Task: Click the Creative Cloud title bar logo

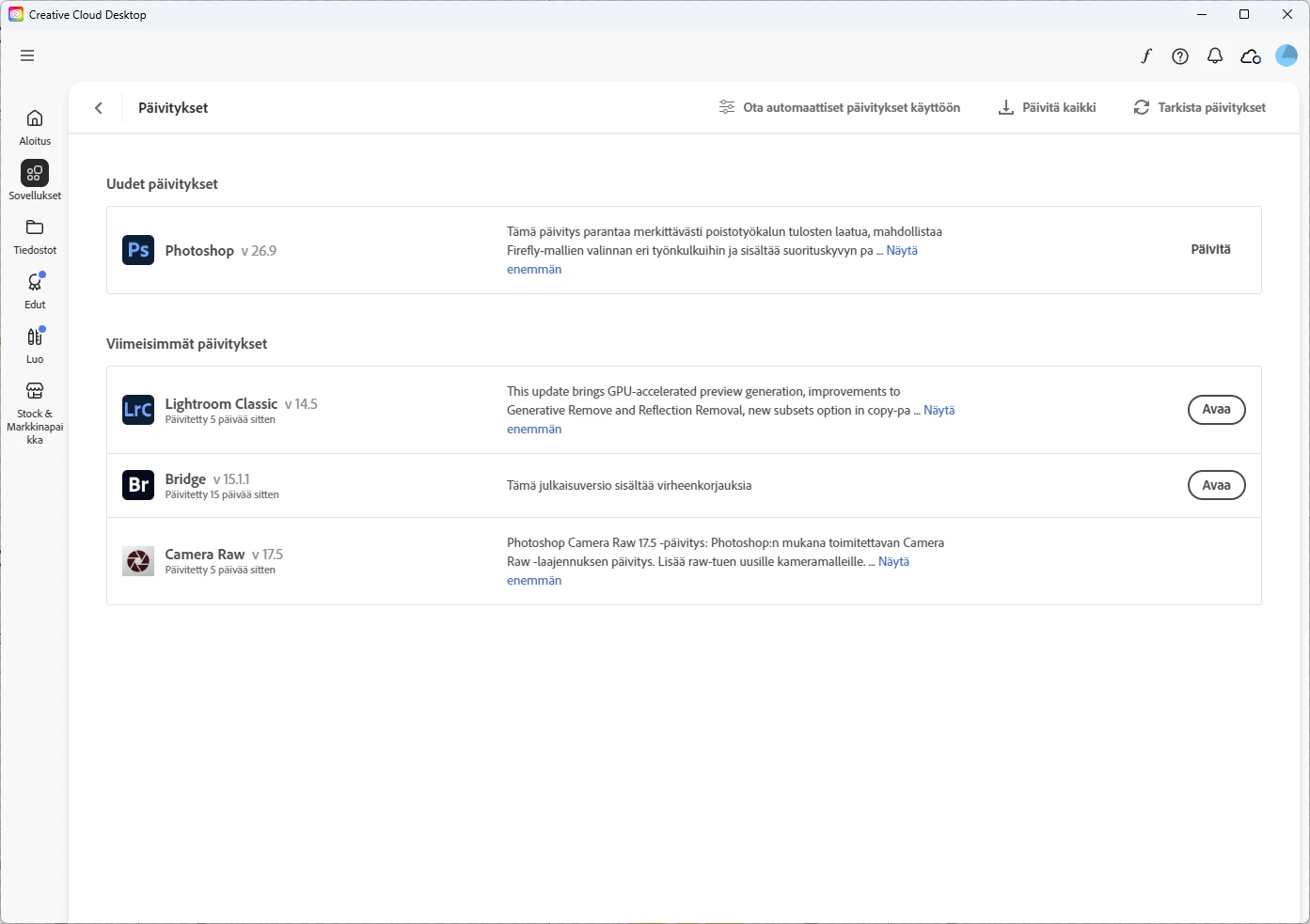Action: [x=15, y=14]
